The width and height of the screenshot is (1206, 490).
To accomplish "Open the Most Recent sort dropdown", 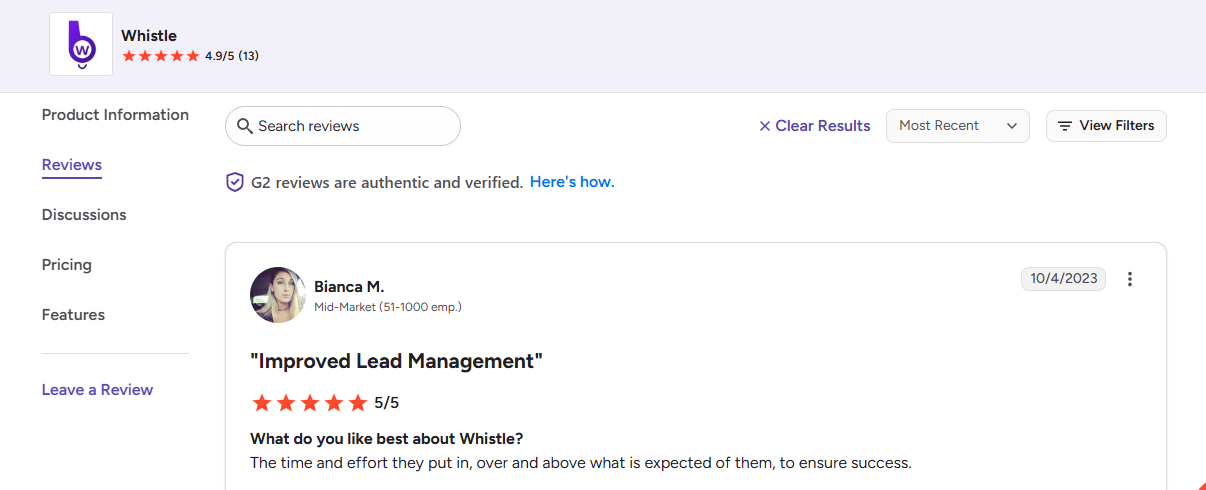I will [x=958, y=126].
